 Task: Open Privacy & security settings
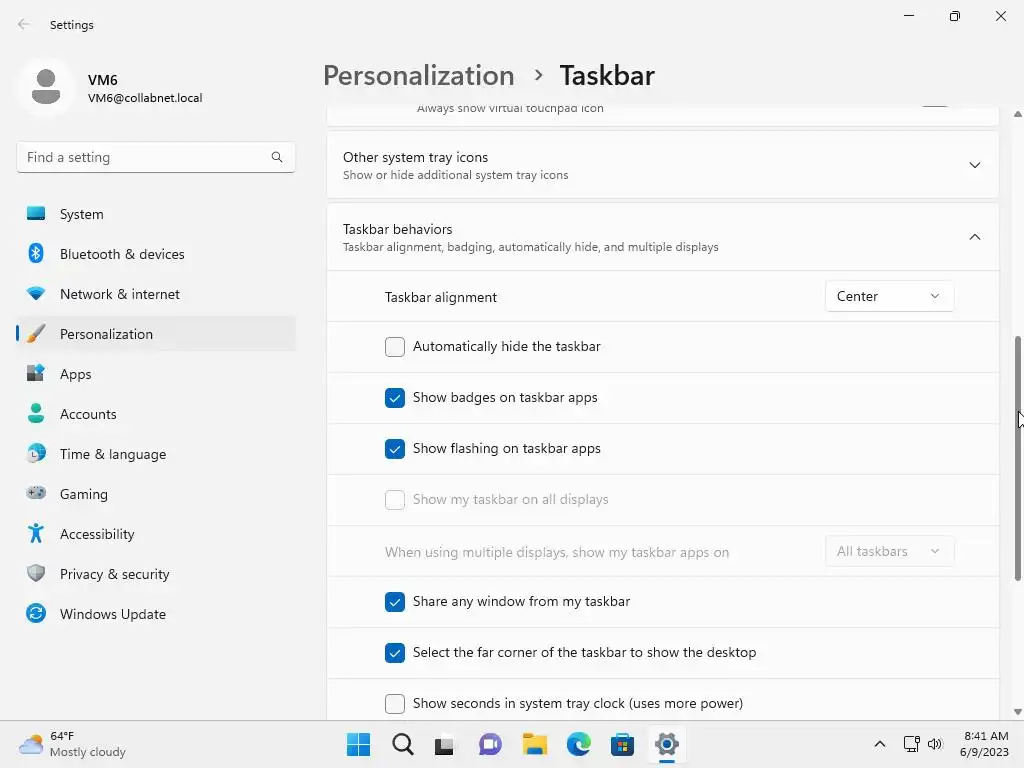point(114,575)
